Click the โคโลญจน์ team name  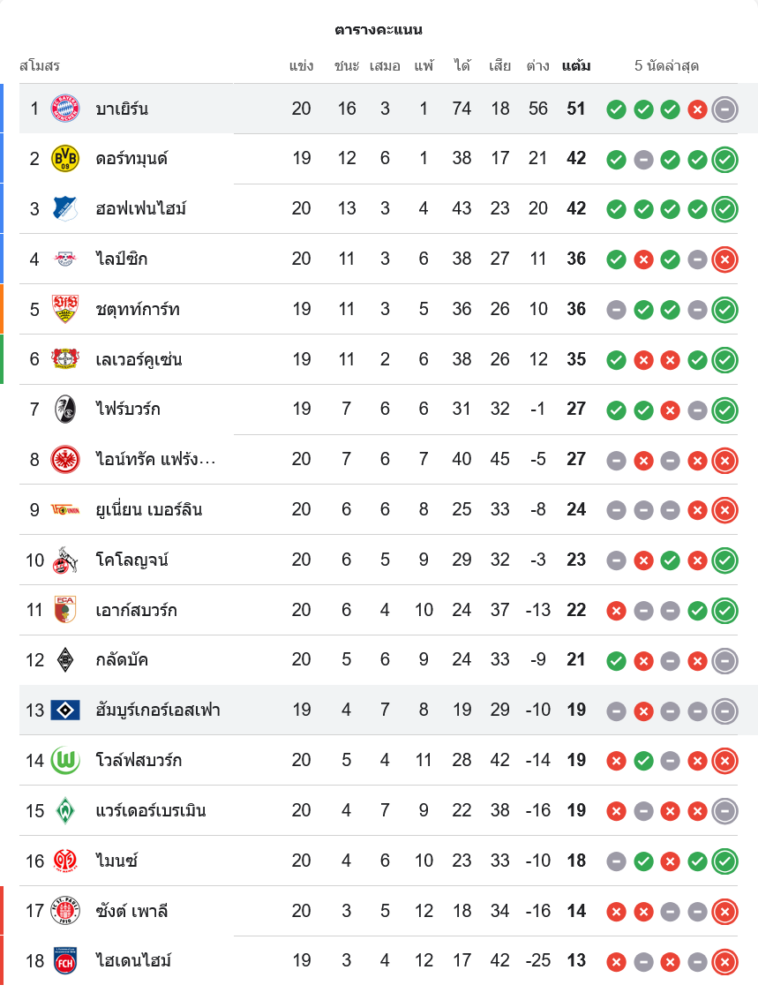[x=132, y=559]
